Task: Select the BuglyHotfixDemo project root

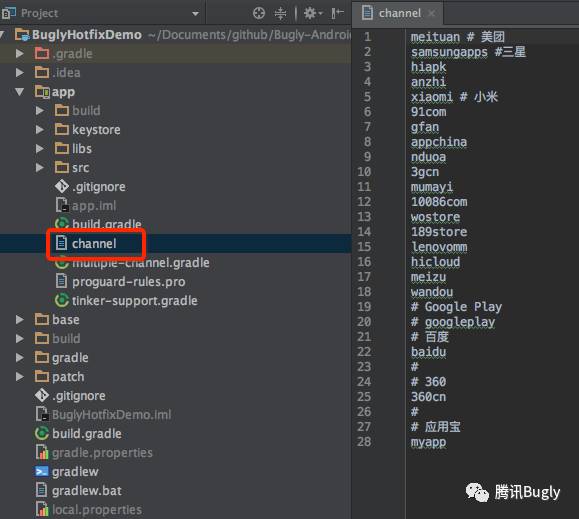Action: [87, 35]
